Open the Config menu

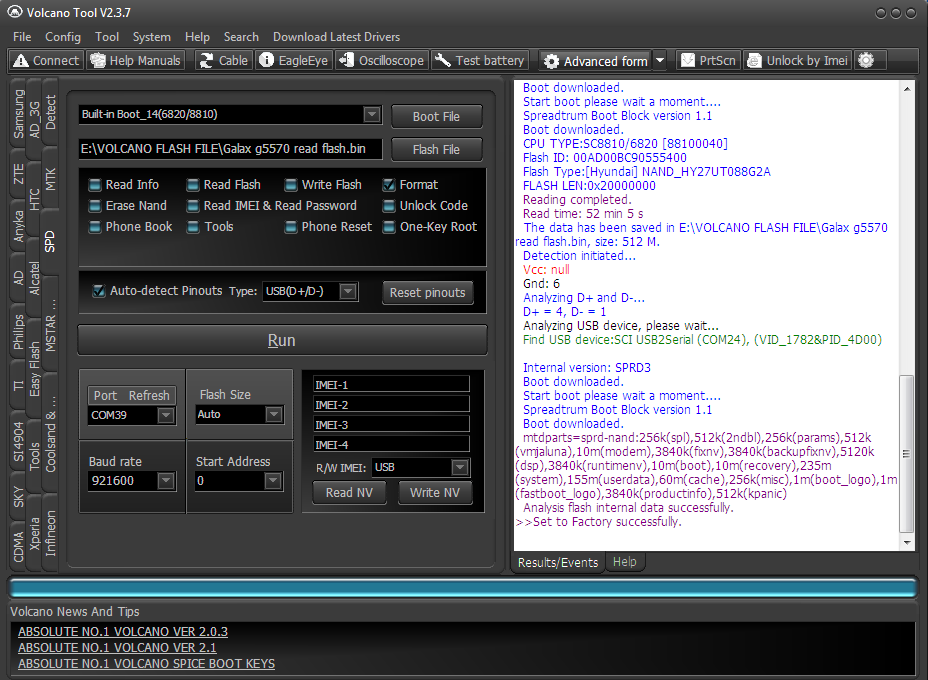(63, 37)
